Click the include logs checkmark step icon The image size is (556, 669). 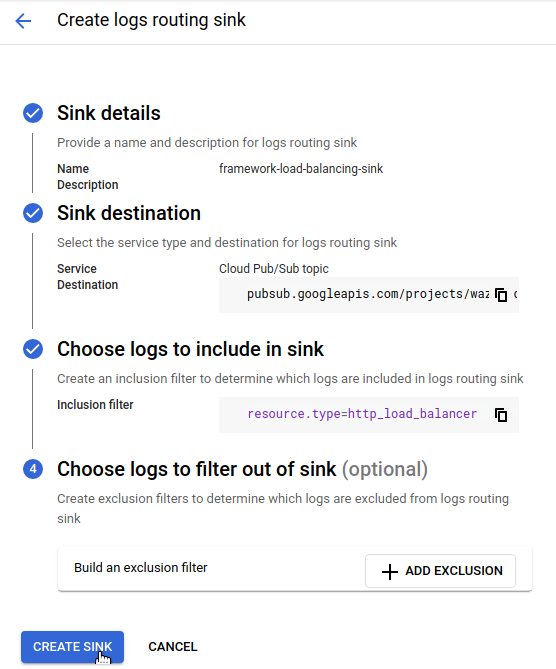click(33, 349)
